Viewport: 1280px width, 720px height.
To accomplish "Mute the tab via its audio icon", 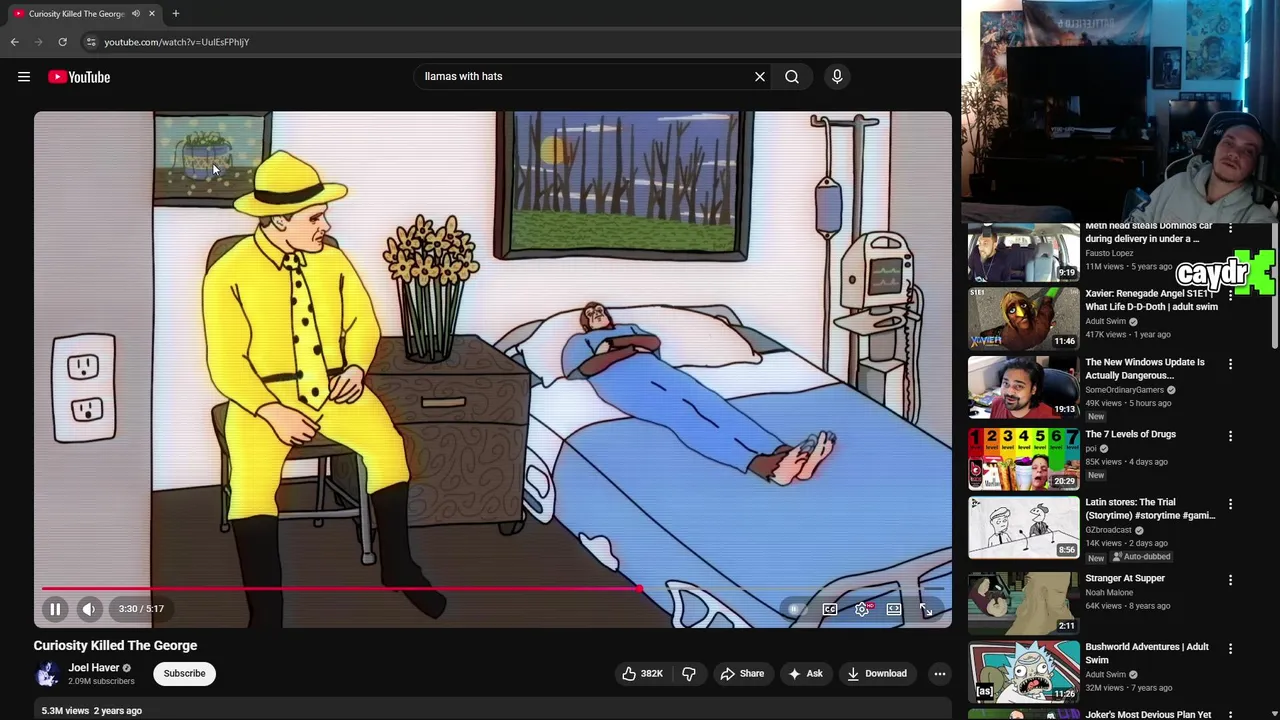I will tap(135, 14).
